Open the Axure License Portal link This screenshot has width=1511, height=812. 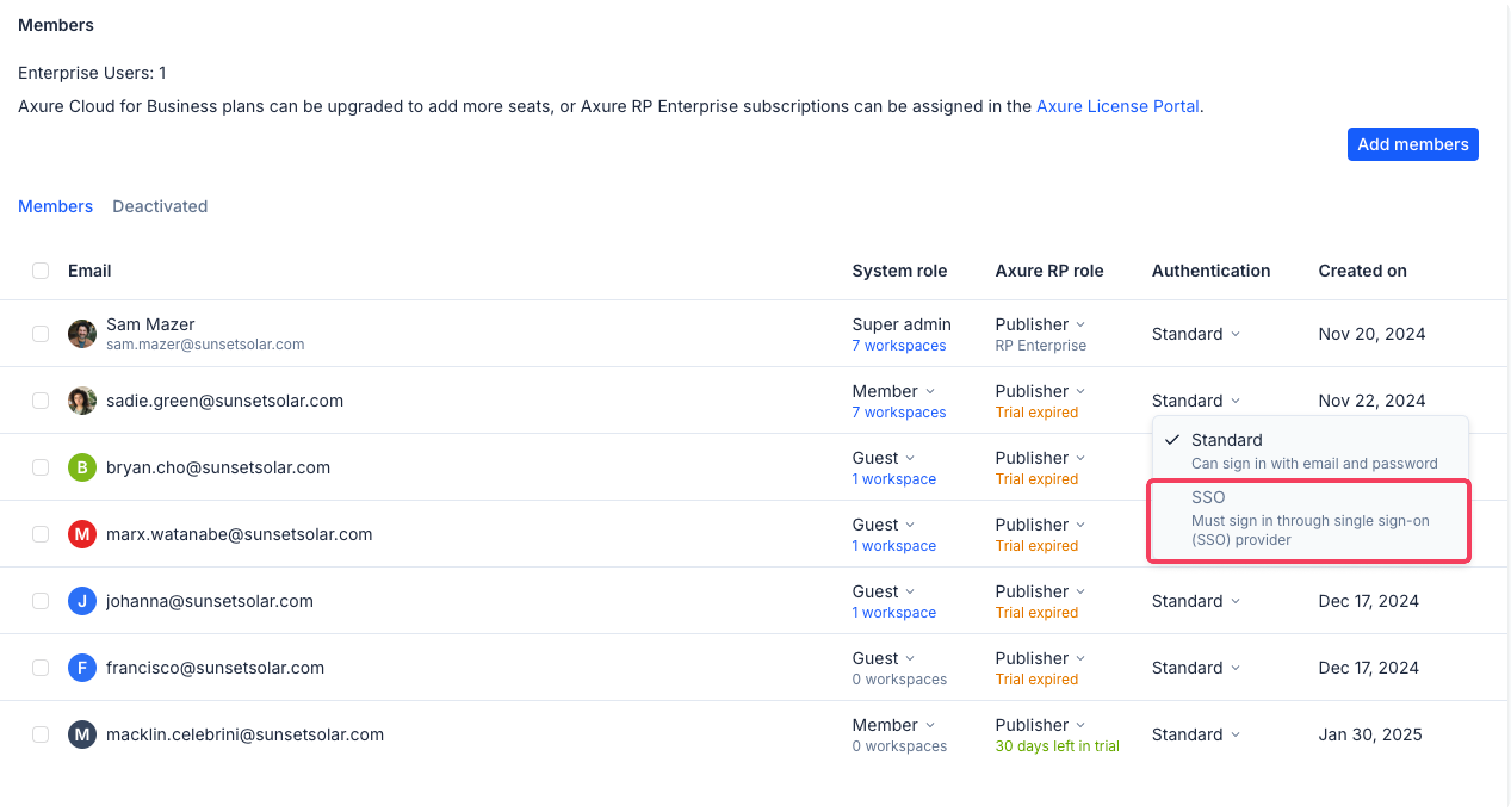1117,106
